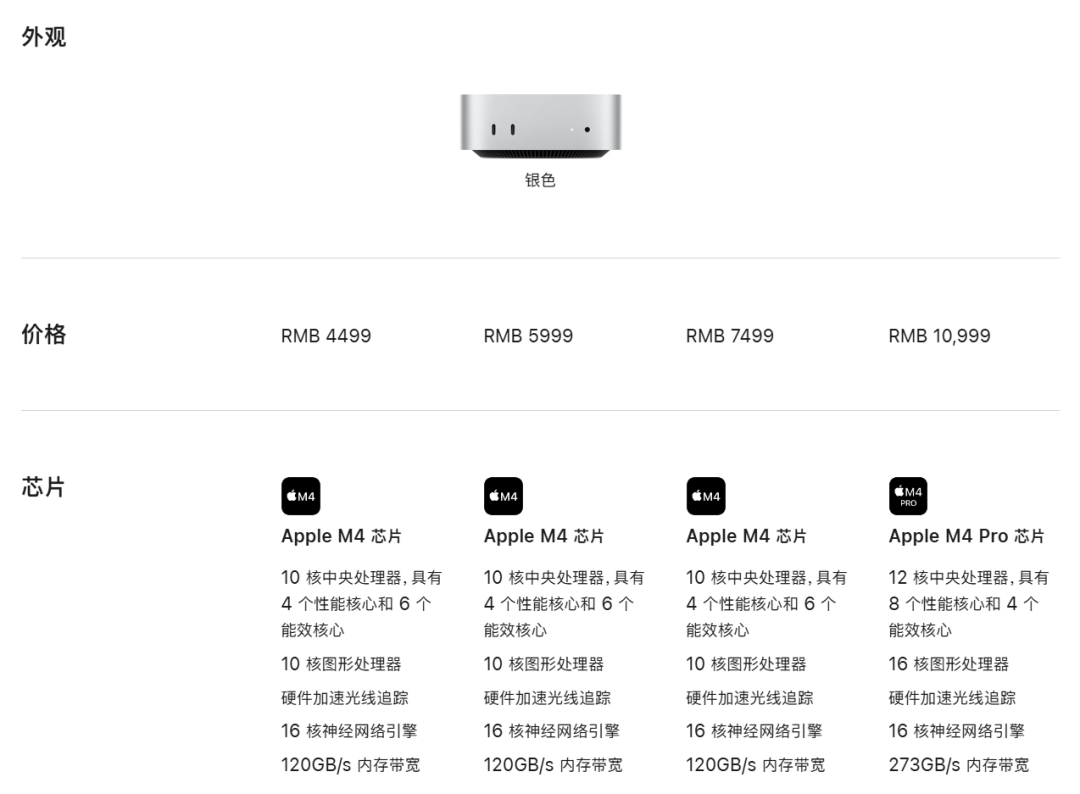Screen dimensions: 1080x794
Task: Click 16 核神经网络引擎 in M4 Pro column
Action: tap(957, 731)
